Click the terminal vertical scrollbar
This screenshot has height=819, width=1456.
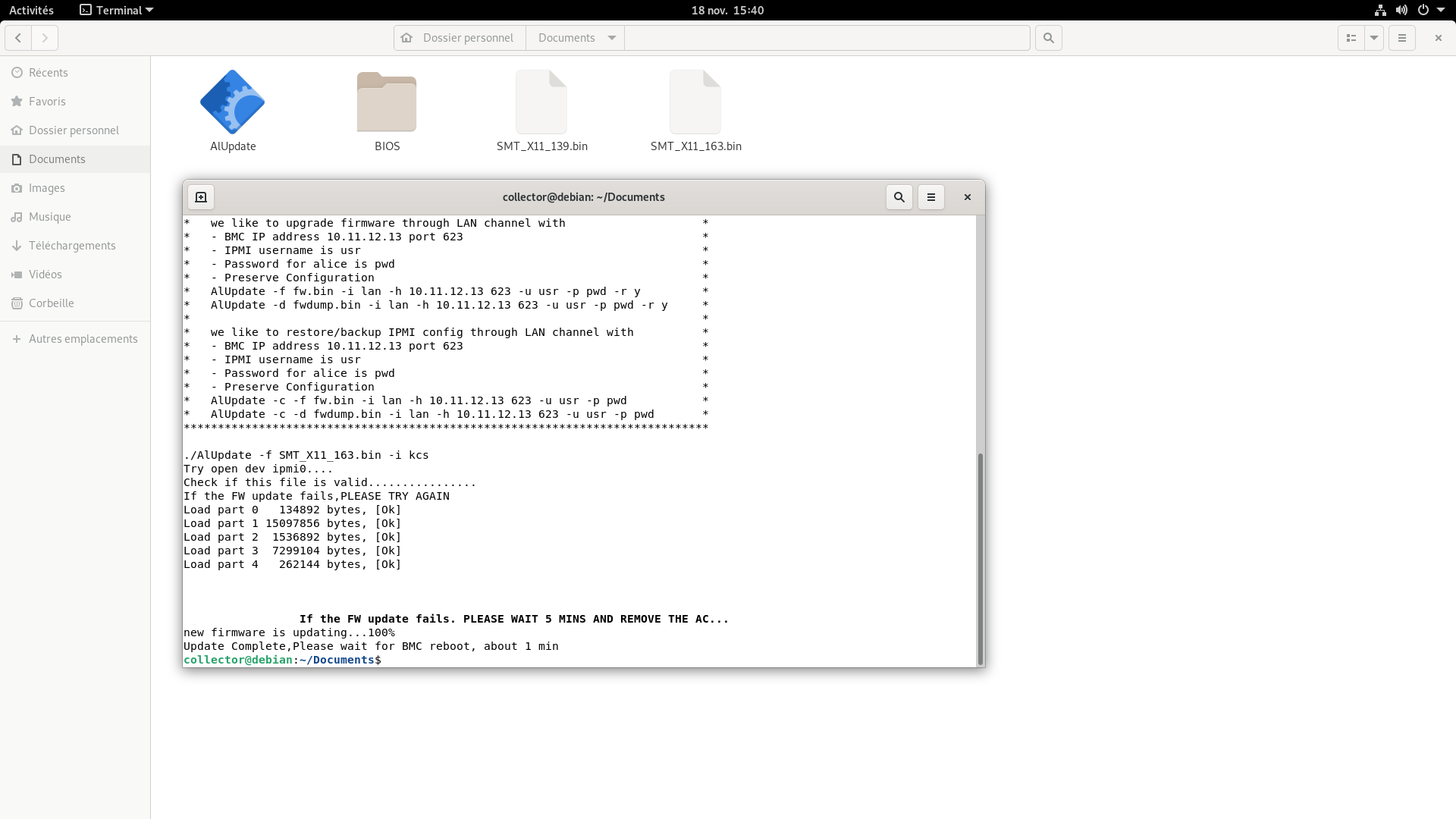[x=980, y=558]
